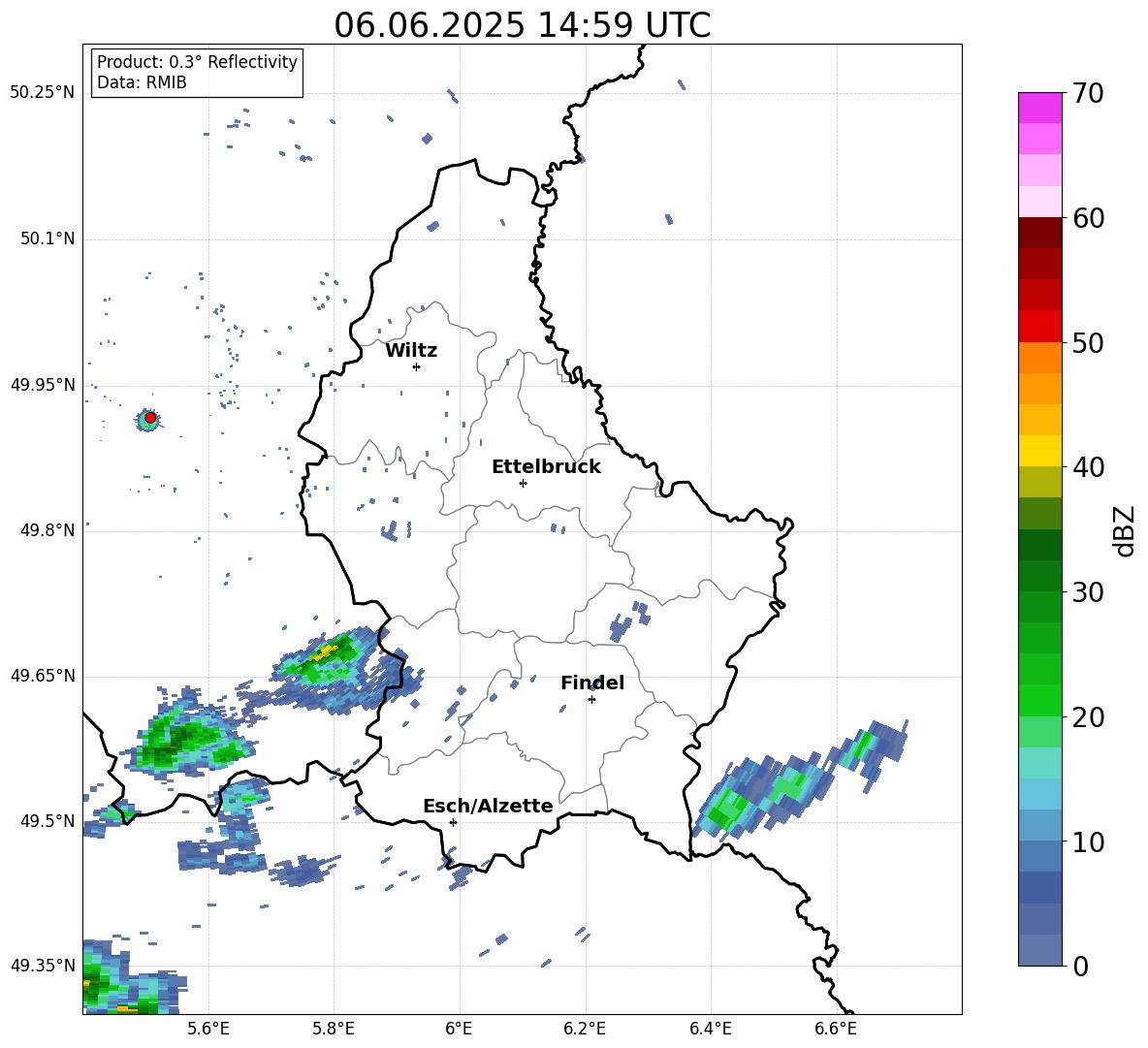
Task: Click the 30 dBZ colorbar label
Action: pyautogui.click(x=1088, y=592)
